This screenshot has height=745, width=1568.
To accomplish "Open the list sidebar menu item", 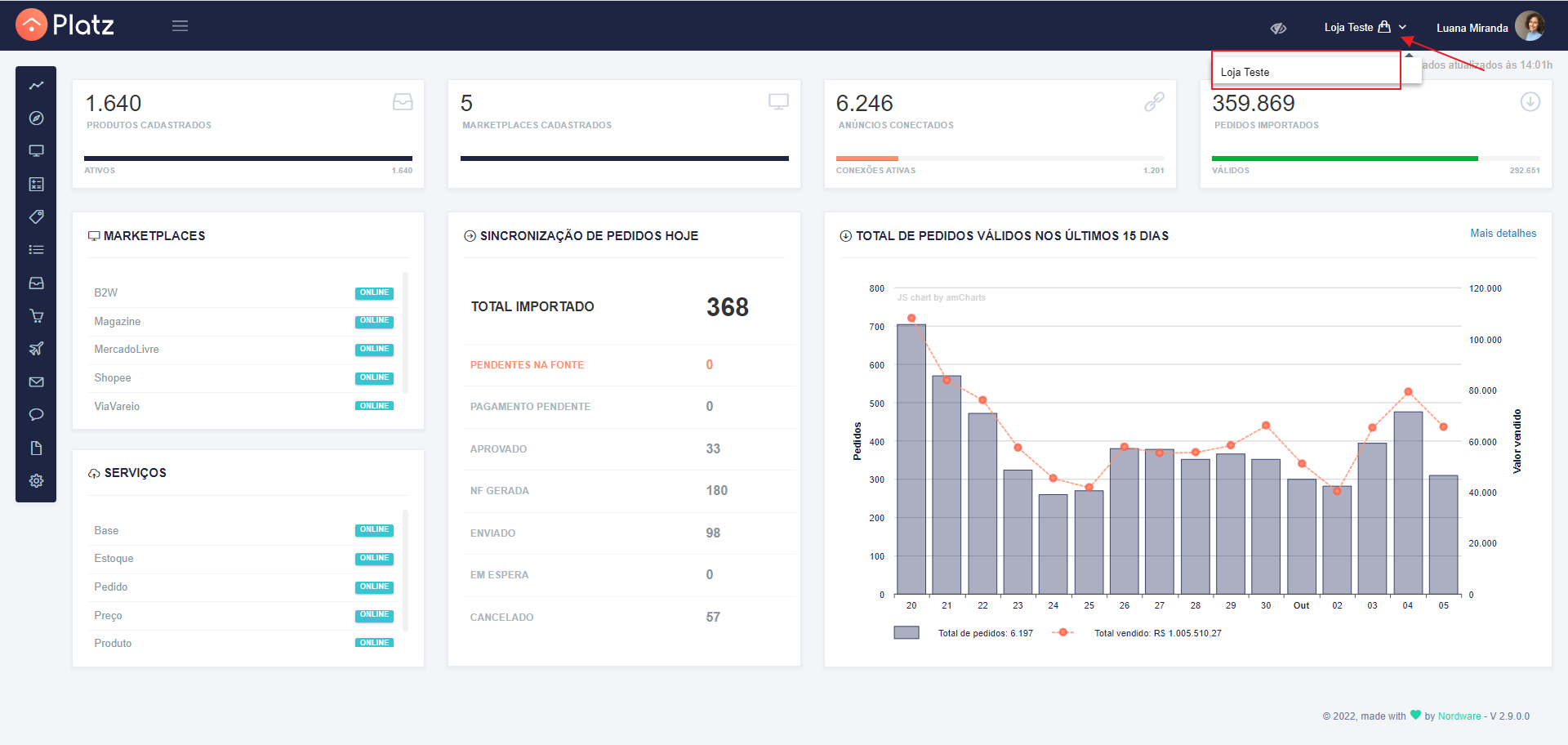I will click(36, 250).
